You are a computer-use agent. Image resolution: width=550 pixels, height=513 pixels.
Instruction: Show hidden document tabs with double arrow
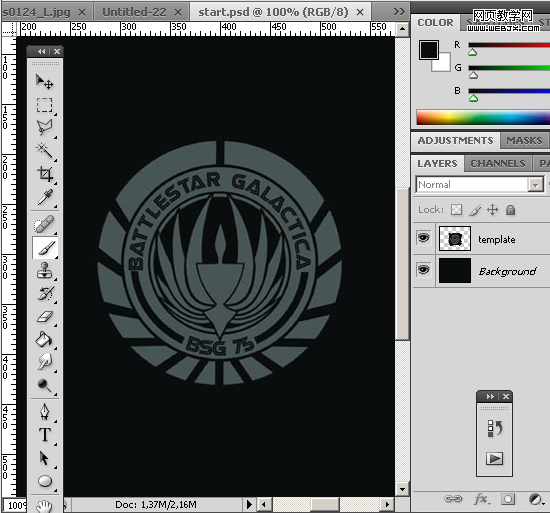tap(399, 12)
